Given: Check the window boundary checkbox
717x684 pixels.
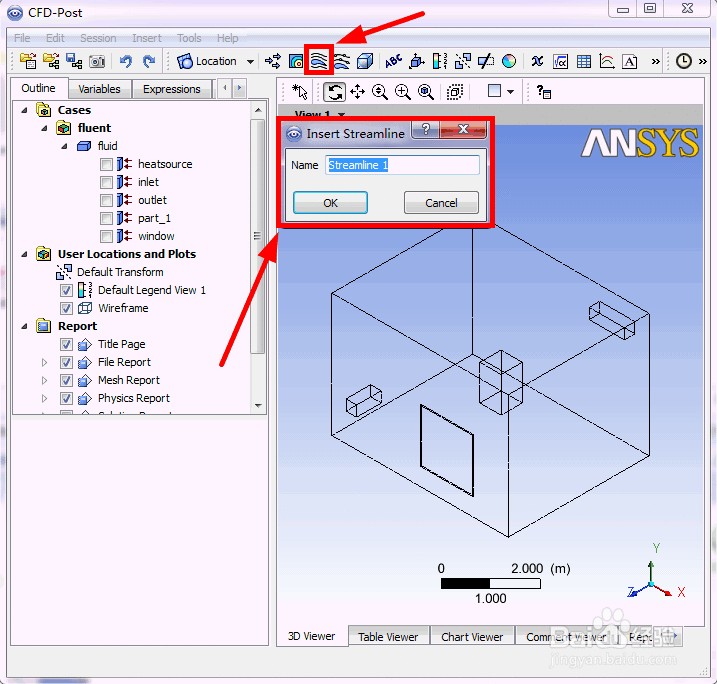Looking at the screenshot, I should click(x=106, y=236).
